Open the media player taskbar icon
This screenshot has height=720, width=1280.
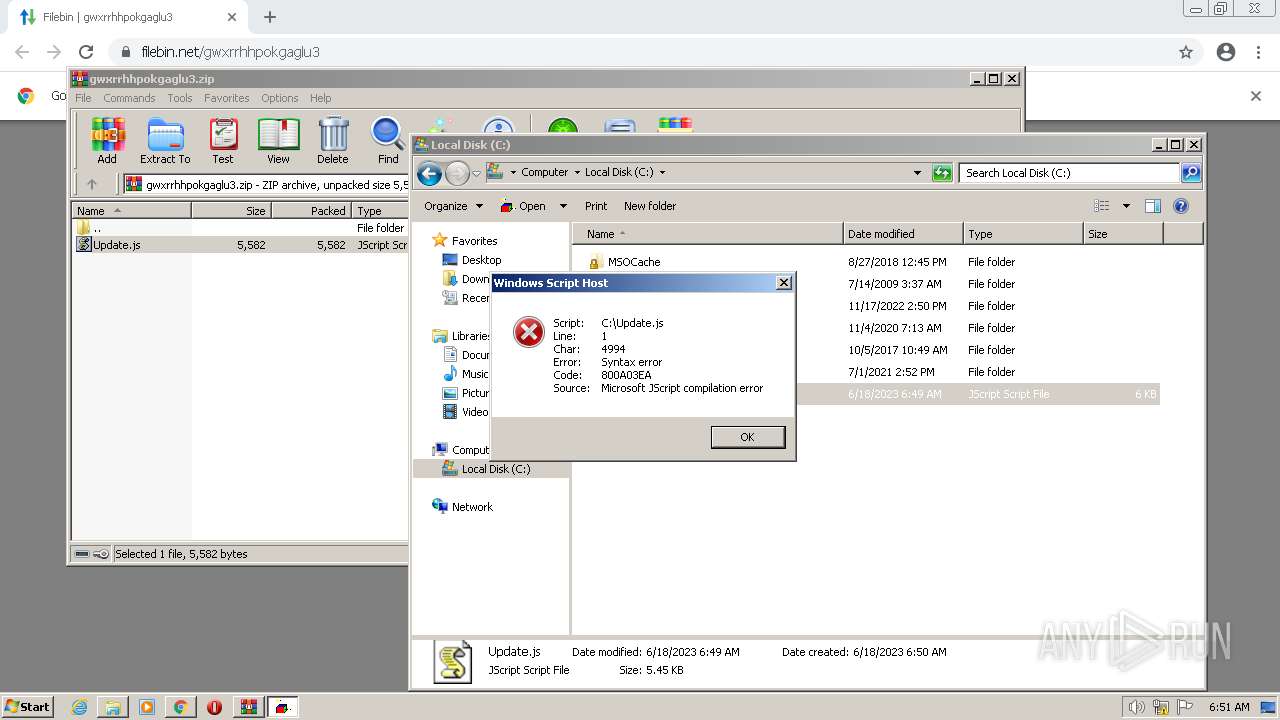(x=147, y=707)
